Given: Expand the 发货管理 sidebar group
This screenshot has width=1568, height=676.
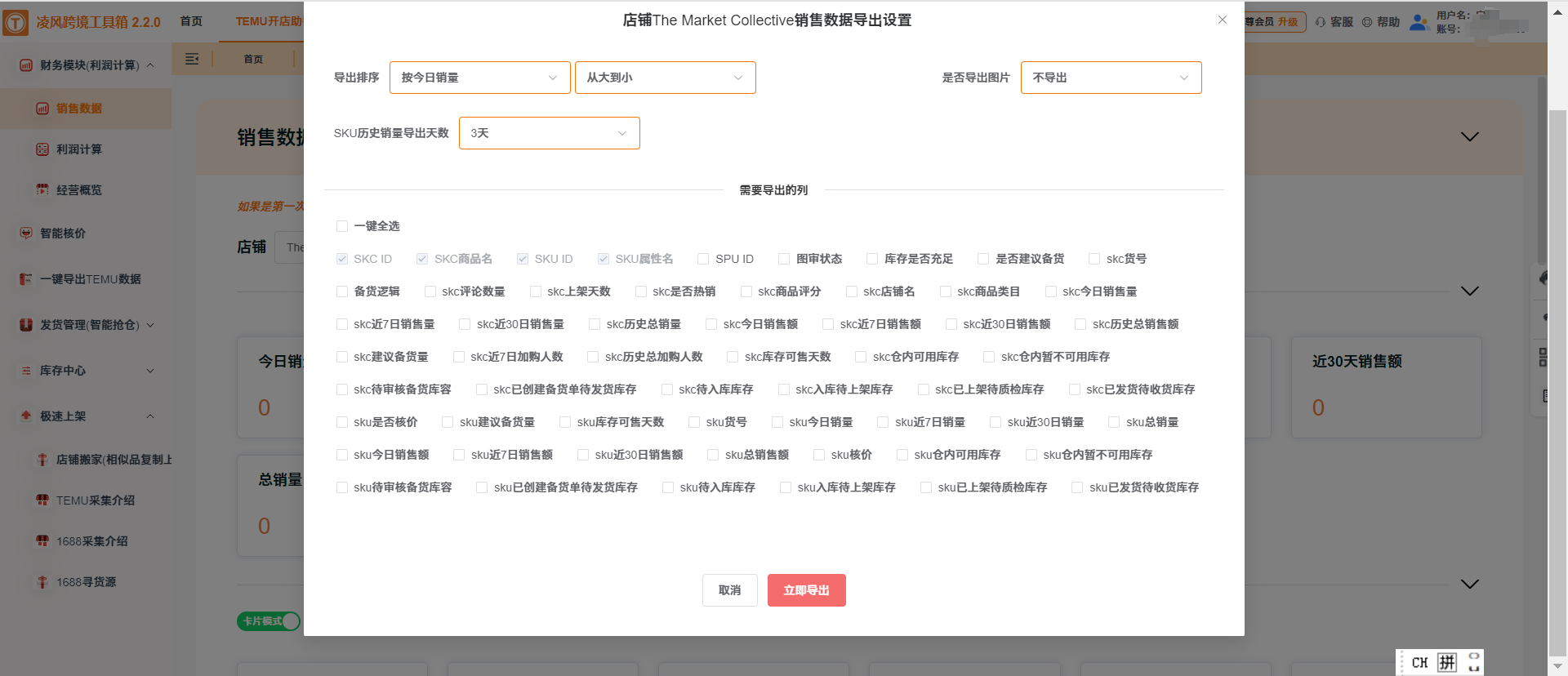Looking at the screenshot, I should [x=150, y=325].
